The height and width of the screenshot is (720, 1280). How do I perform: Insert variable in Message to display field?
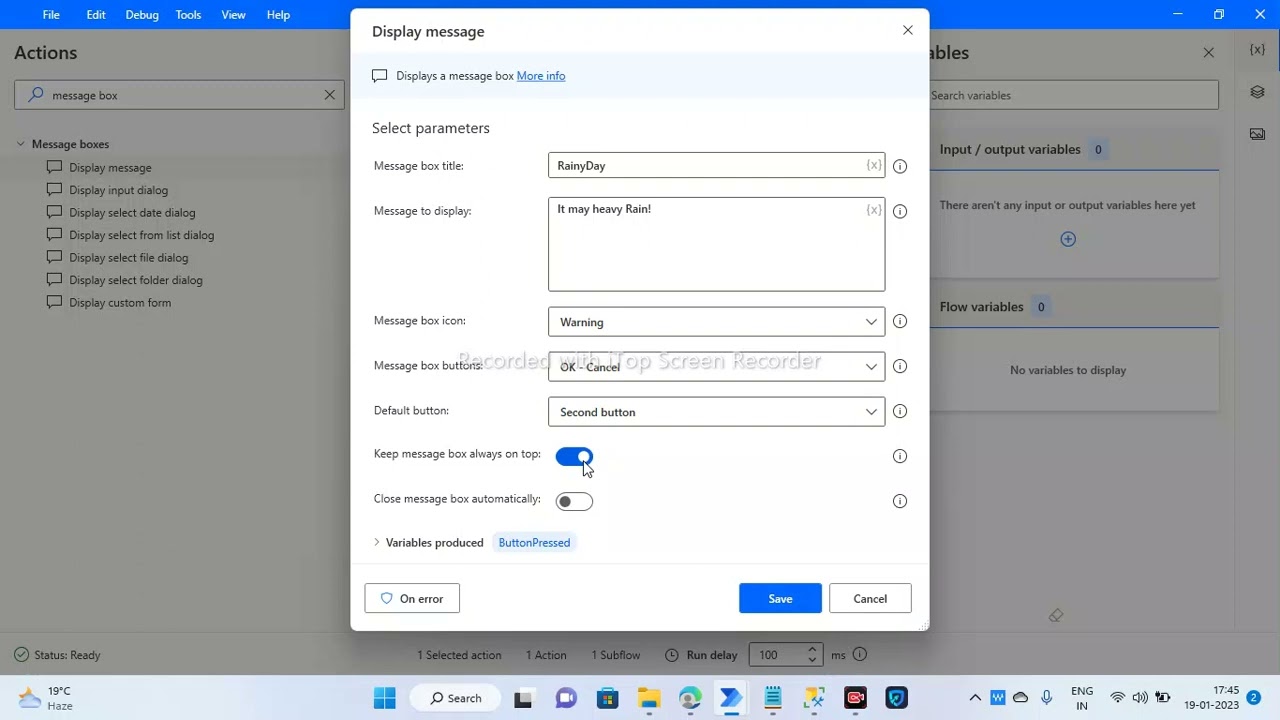click(874, 210)
